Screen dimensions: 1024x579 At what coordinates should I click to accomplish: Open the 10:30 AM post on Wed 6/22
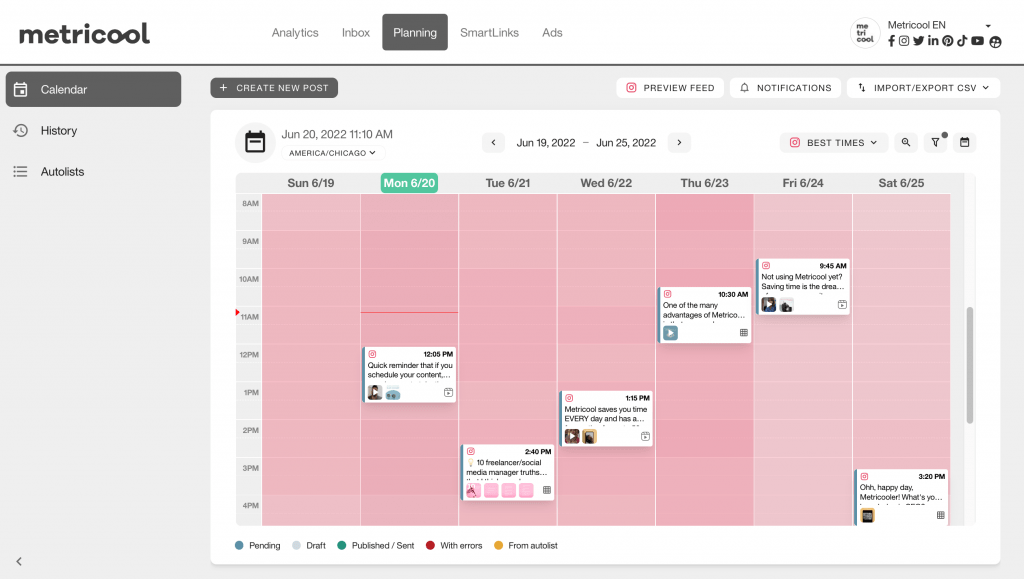(x=704, y=313)
